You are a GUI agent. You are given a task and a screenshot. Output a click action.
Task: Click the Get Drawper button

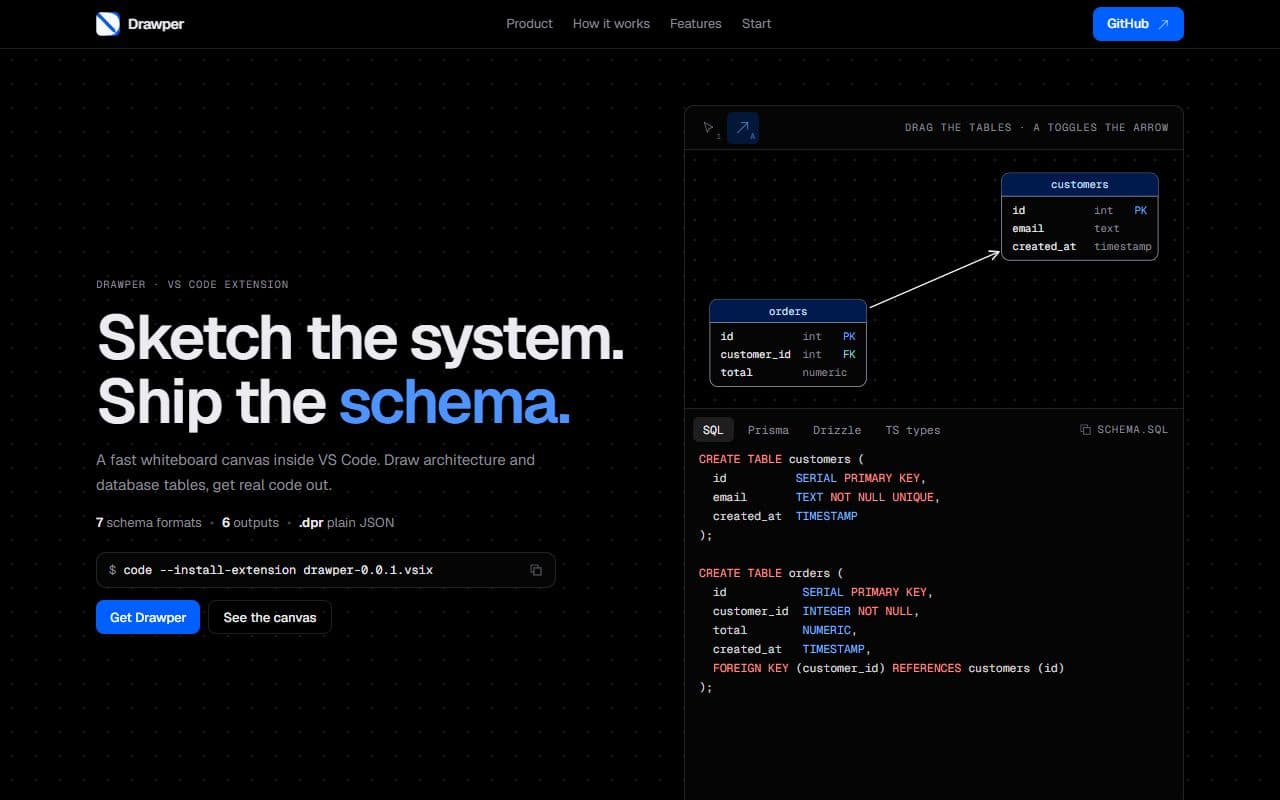pyautogui.click(x=148, y=617)
